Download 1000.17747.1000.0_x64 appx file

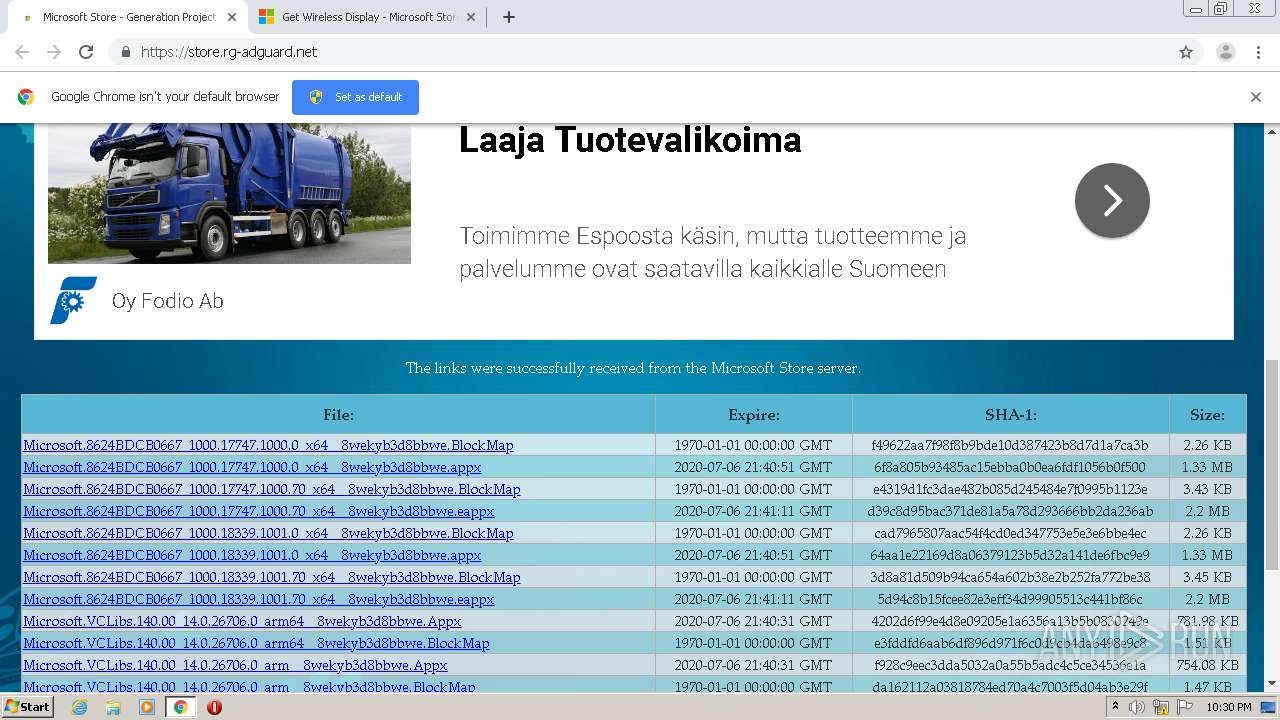[252, 467]
